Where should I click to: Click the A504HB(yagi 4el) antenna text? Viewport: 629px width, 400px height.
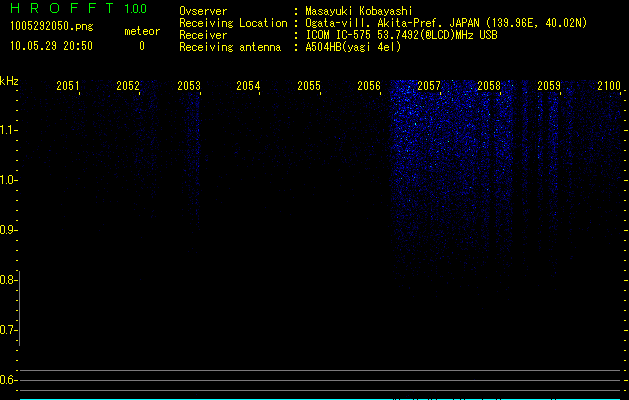(353, 47)
